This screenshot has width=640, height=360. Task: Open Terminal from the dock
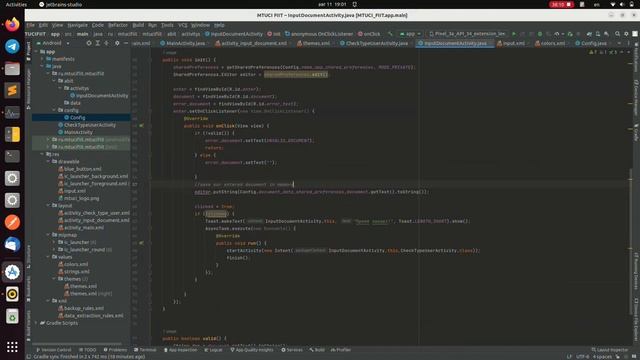(12, 156)
